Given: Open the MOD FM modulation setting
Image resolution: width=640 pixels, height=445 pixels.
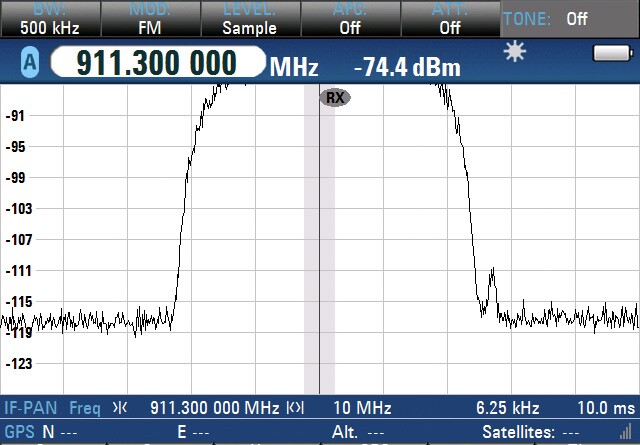Looking at the screenshot, I should [150, 19].
